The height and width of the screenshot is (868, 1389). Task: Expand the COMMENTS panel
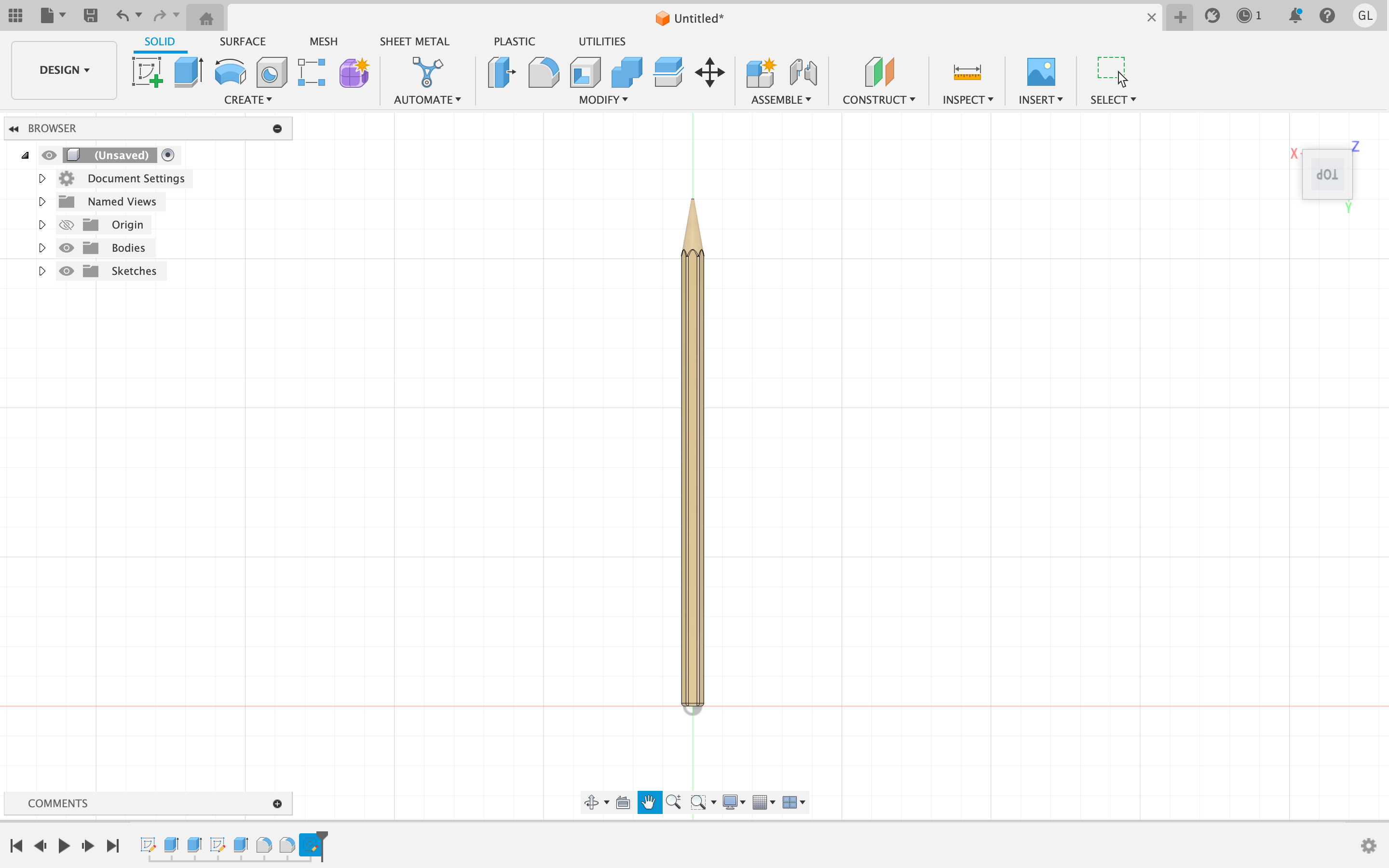coord(277,803)
